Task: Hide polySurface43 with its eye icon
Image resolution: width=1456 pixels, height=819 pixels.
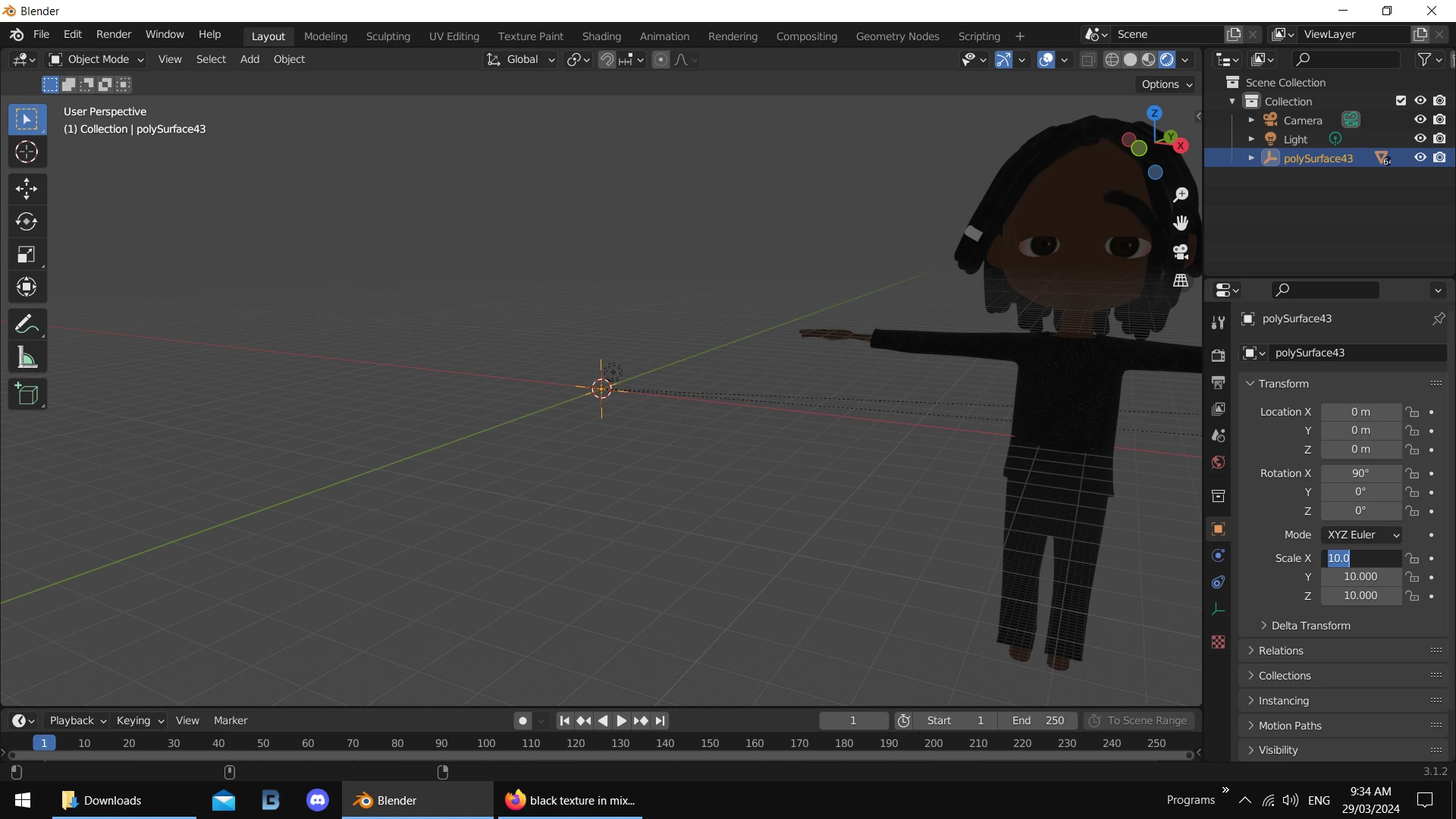Action: pyautogui.click(x=1420, y=158)
